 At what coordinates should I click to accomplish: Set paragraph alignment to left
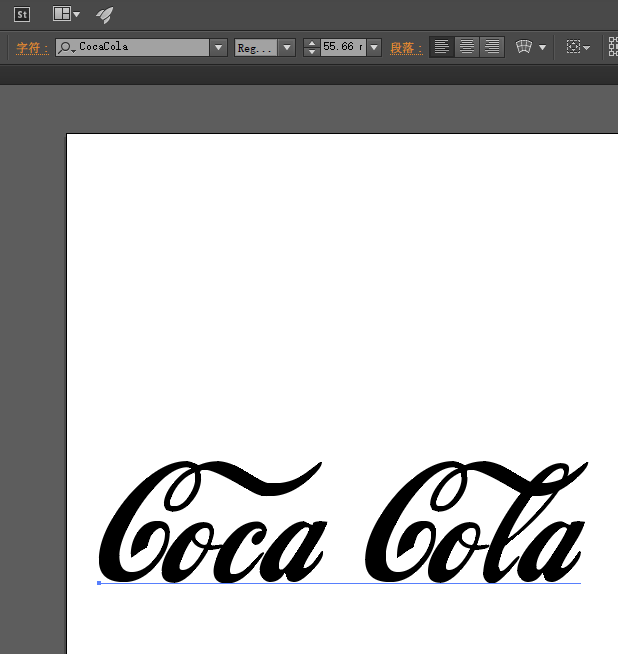[442, 47]
